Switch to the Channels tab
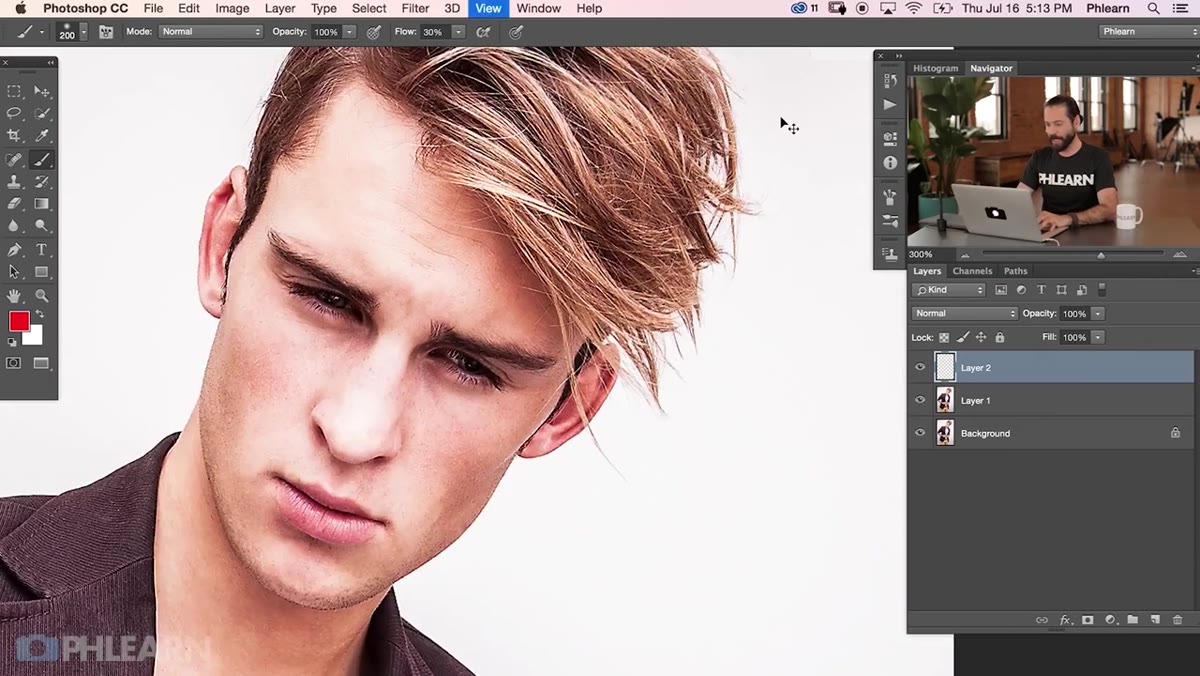The height and width of the screenshot is (676, 1200). [x=972, y=271]
